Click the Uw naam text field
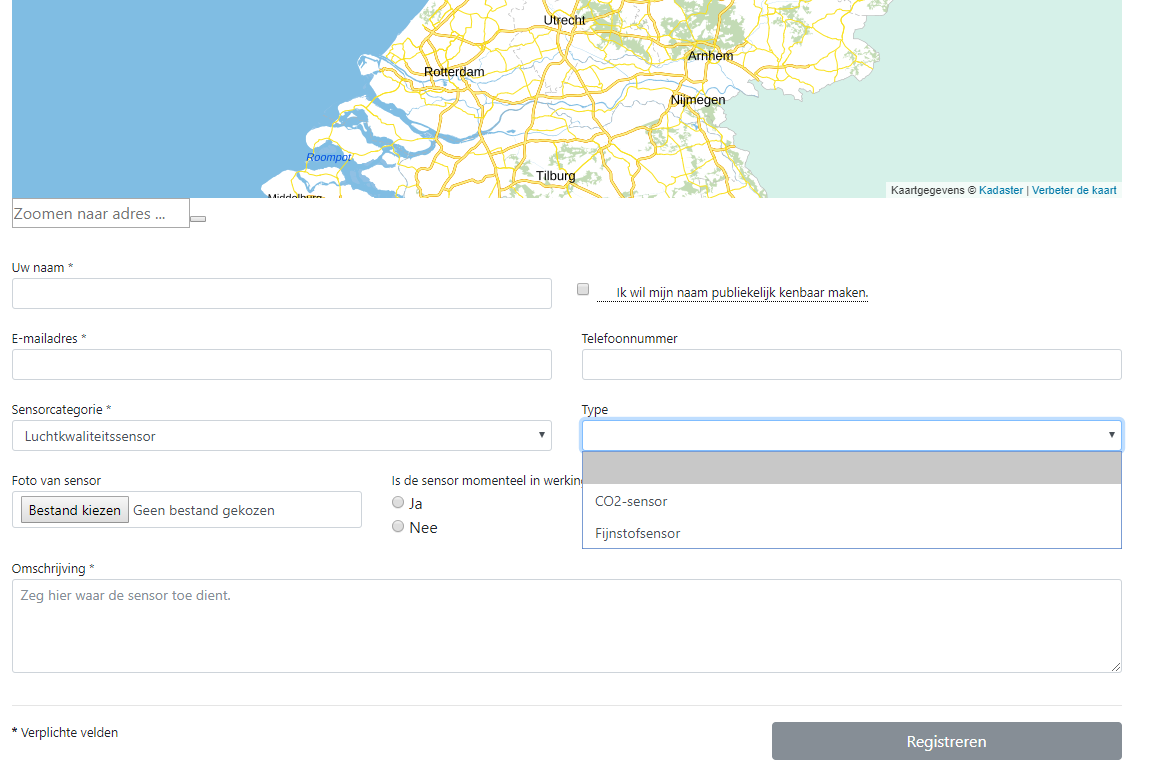The width and height of the screenshot is (1152, 772). [281, 294]
